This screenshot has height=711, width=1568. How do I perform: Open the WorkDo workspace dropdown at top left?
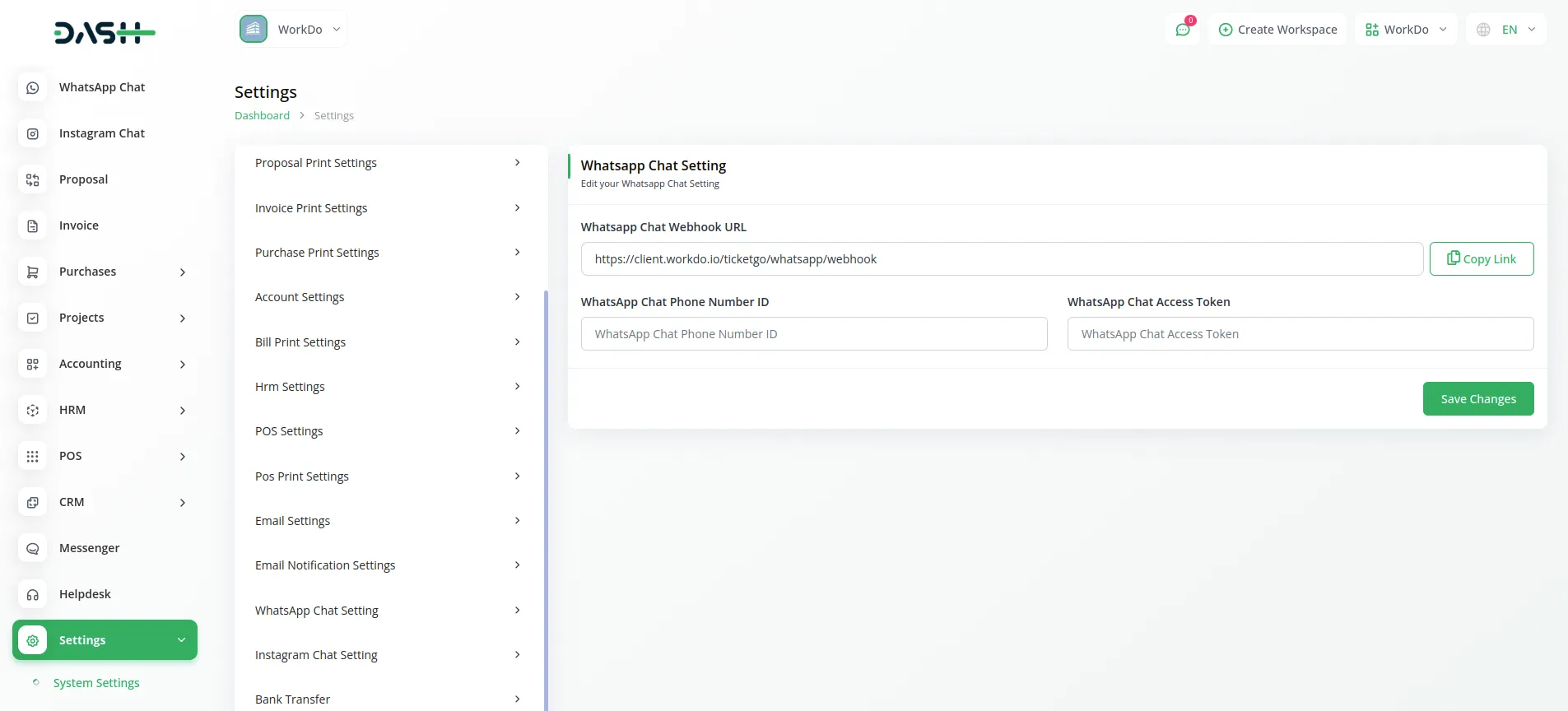(x=291, y=30)
